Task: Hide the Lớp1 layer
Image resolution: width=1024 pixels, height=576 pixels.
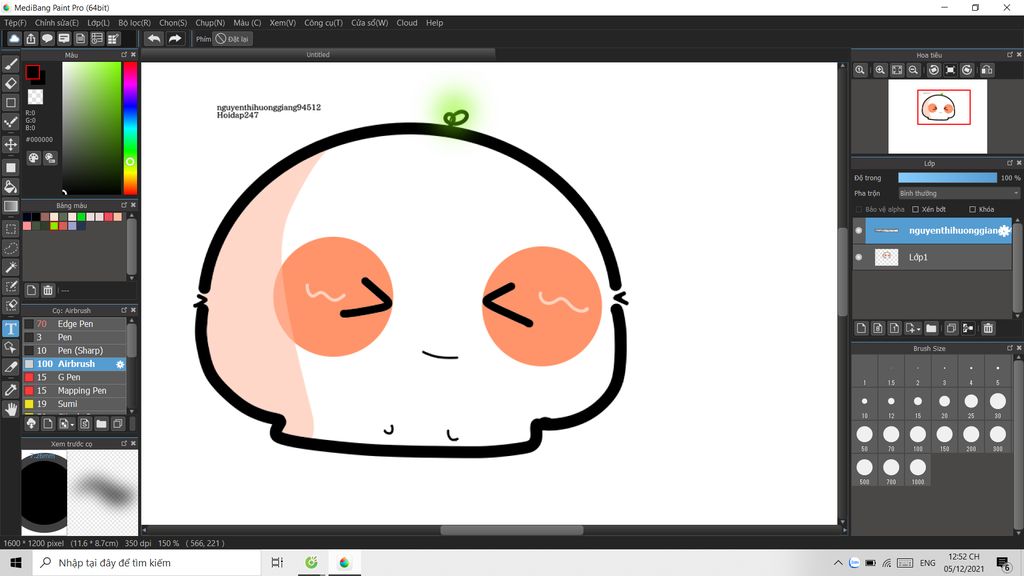Action: pos(859,257)
